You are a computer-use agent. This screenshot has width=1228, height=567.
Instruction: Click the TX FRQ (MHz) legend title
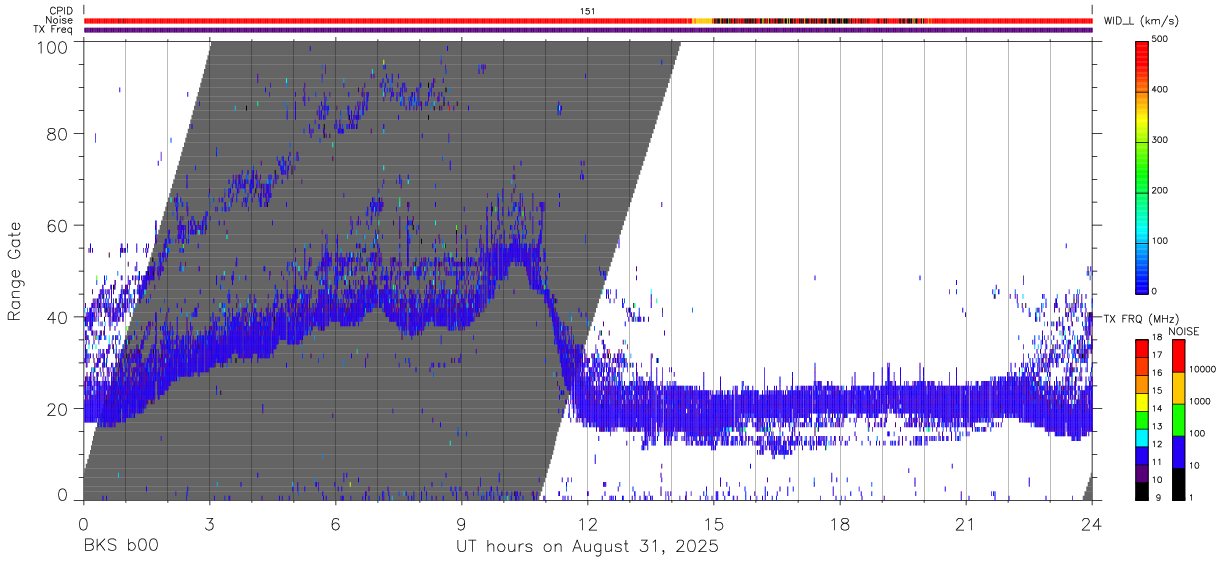click(1141, 318)
